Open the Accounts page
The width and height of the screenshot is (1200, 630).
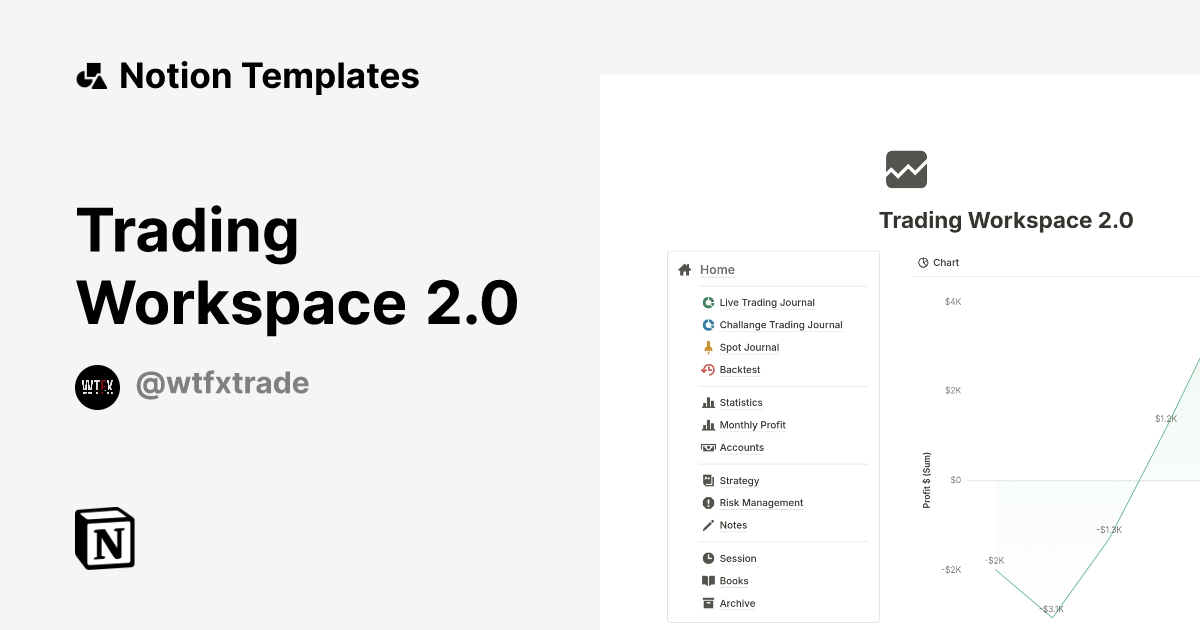(742, 447)
